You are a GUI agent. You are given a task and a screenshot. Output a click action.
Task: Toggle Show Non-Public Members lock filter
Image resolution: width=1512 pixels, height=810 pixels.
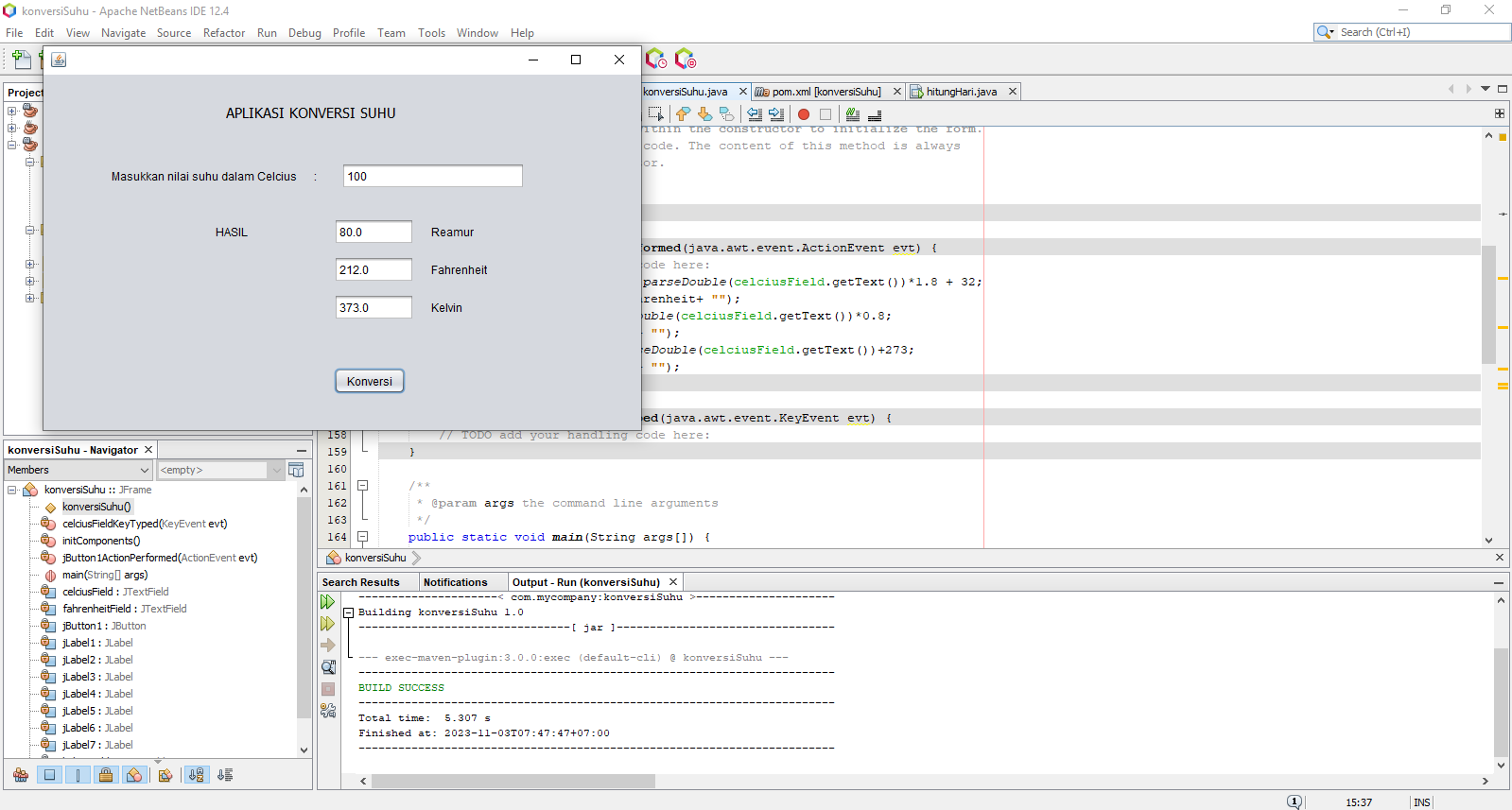[x=106, y=775]
